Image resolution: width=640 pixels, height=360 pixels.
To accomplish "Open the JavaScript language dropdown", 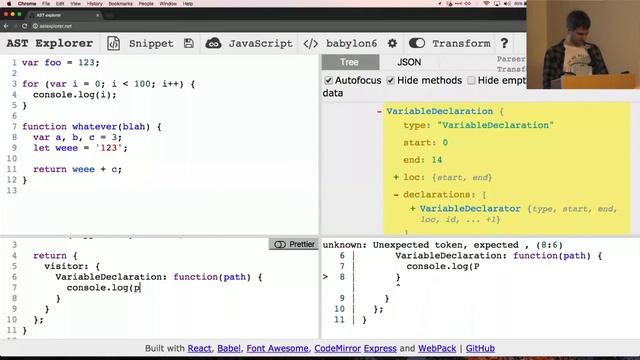I will [260, 43].
